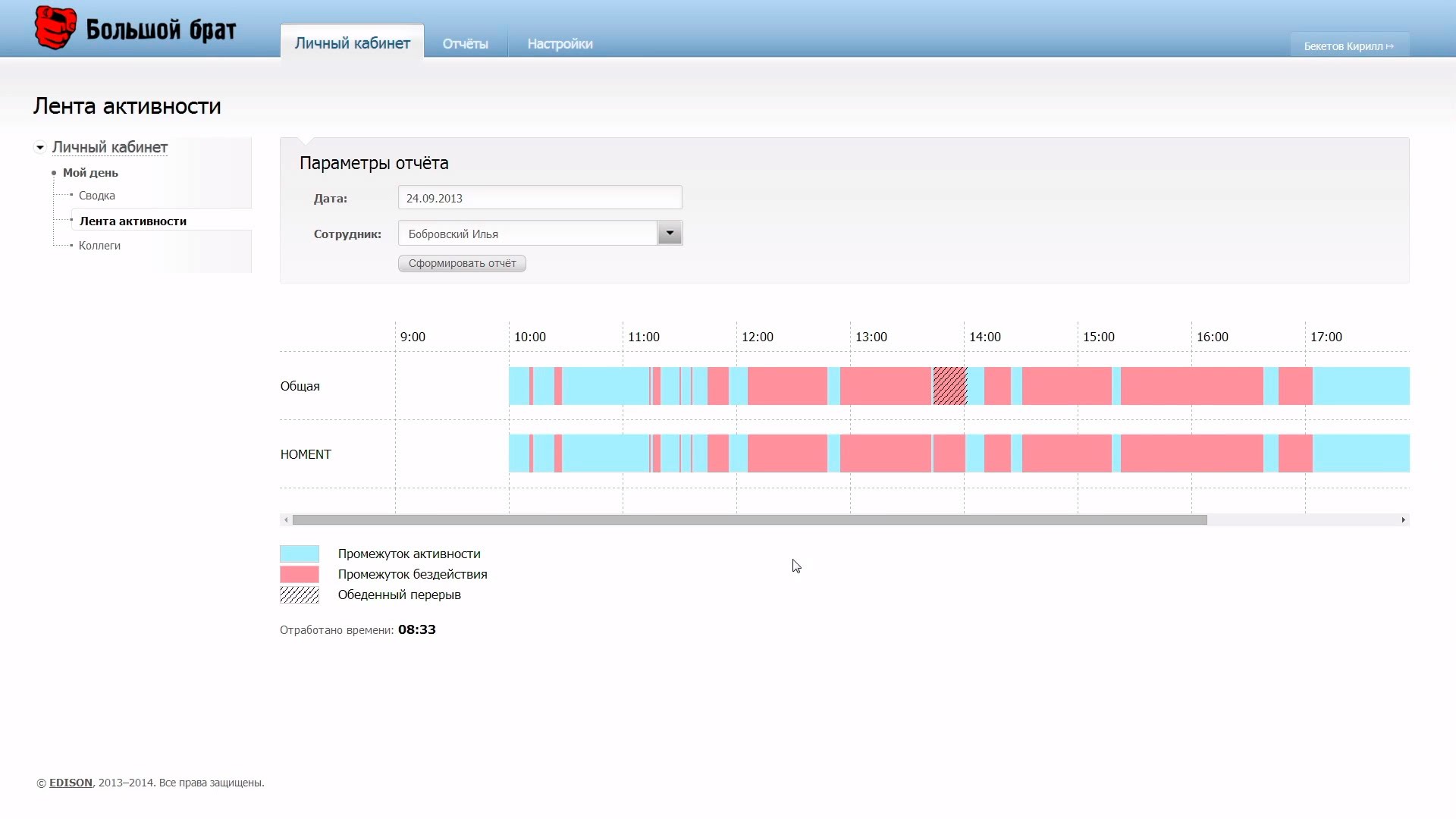Click the Сотрудник dropdown arrow button
This screenshot has width=1456, height=819.
point(670,233)
